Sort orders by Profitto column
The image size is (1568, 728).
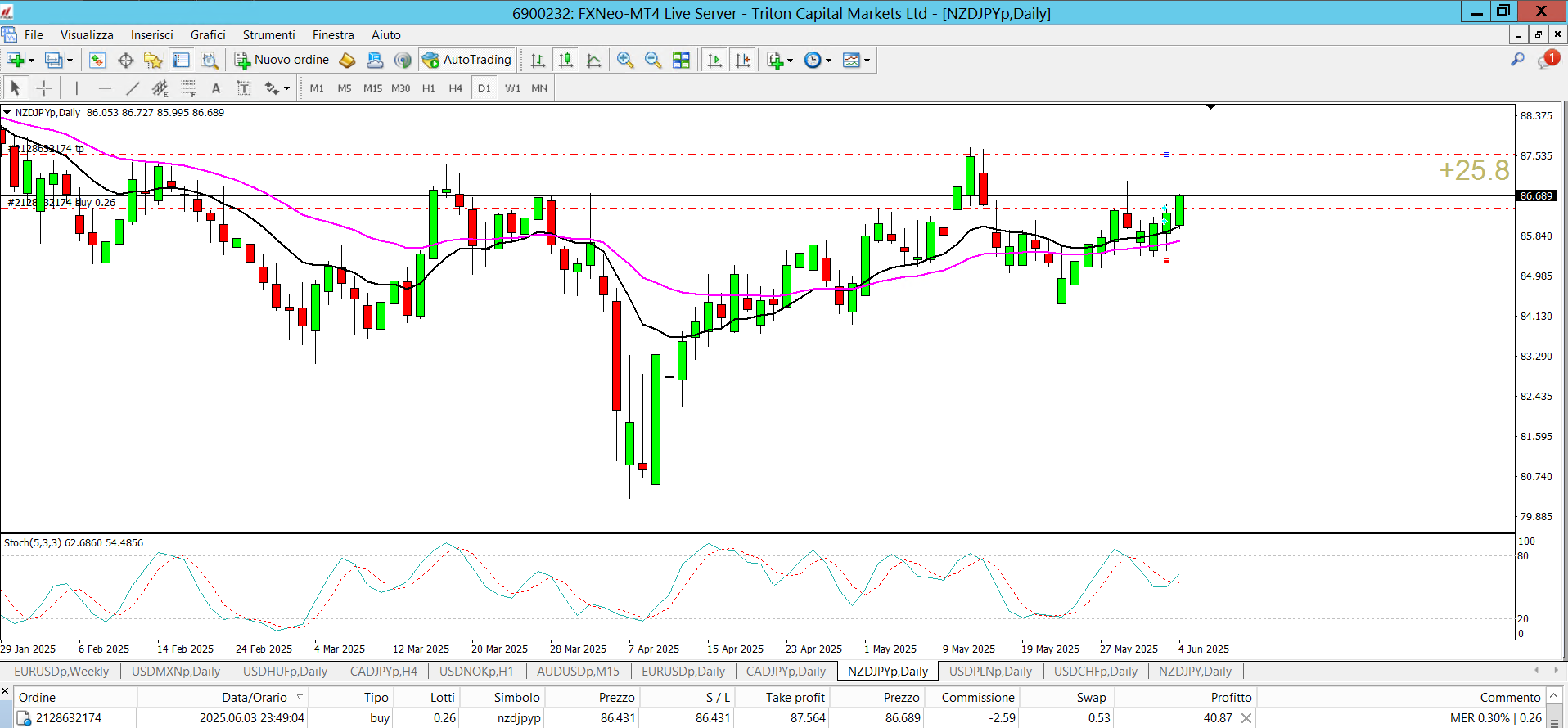1231,697
